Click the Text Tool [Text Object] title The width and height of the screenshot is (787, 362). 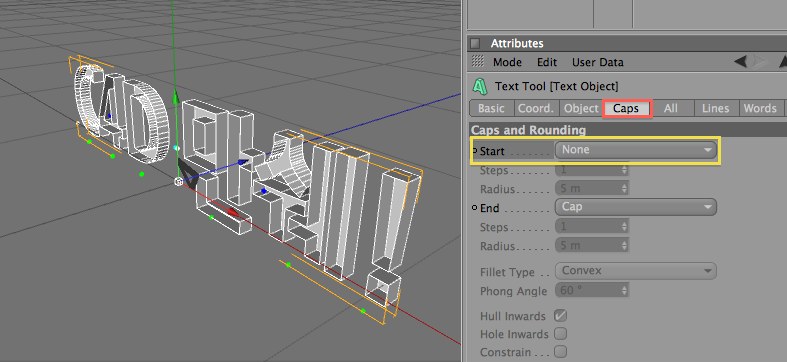[x=557, y=86]
